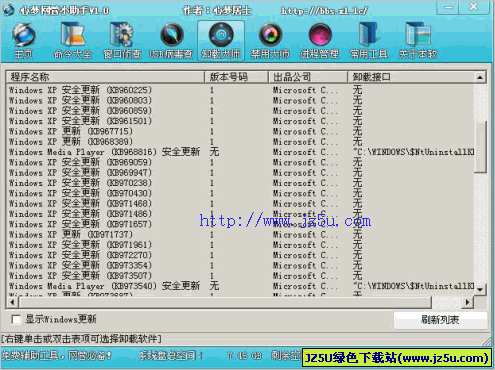Click the horizontal scrollbar thumb
Screen dimensions: 495x370
(x=225, y=302)
